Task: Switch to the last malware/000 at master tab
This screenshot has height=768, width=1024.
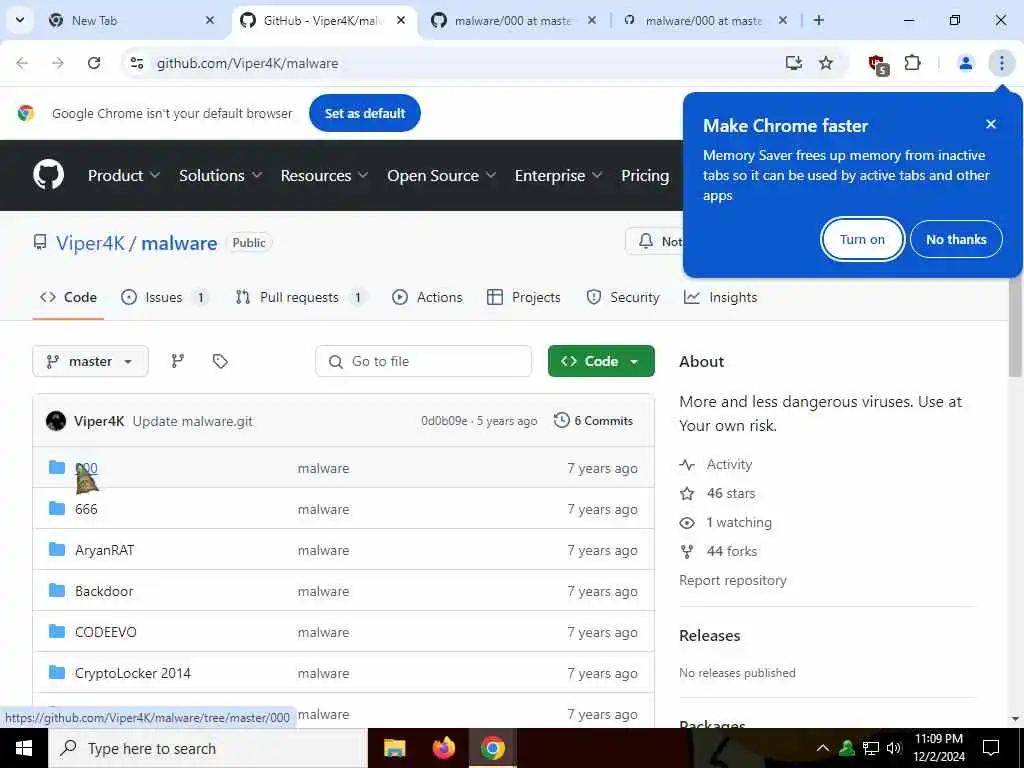Action: (705, 20)
